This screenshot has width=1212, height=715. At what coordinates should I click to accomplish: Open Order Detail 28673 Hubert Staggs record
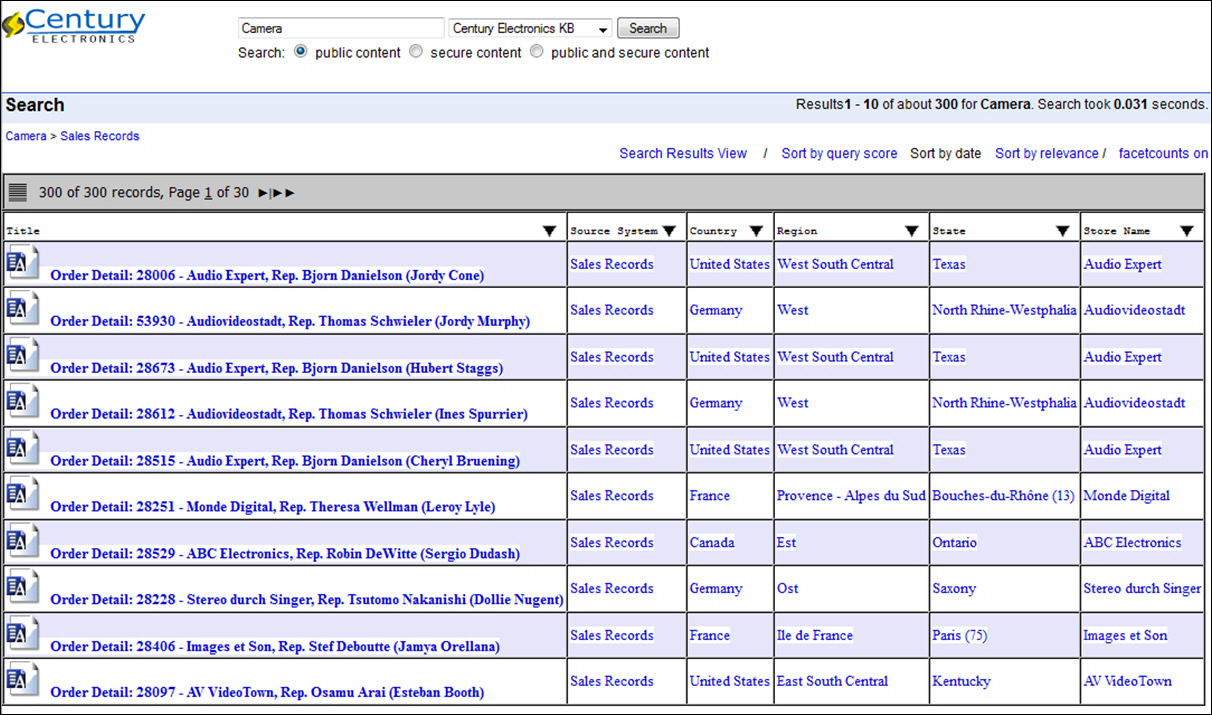[277, 368]
